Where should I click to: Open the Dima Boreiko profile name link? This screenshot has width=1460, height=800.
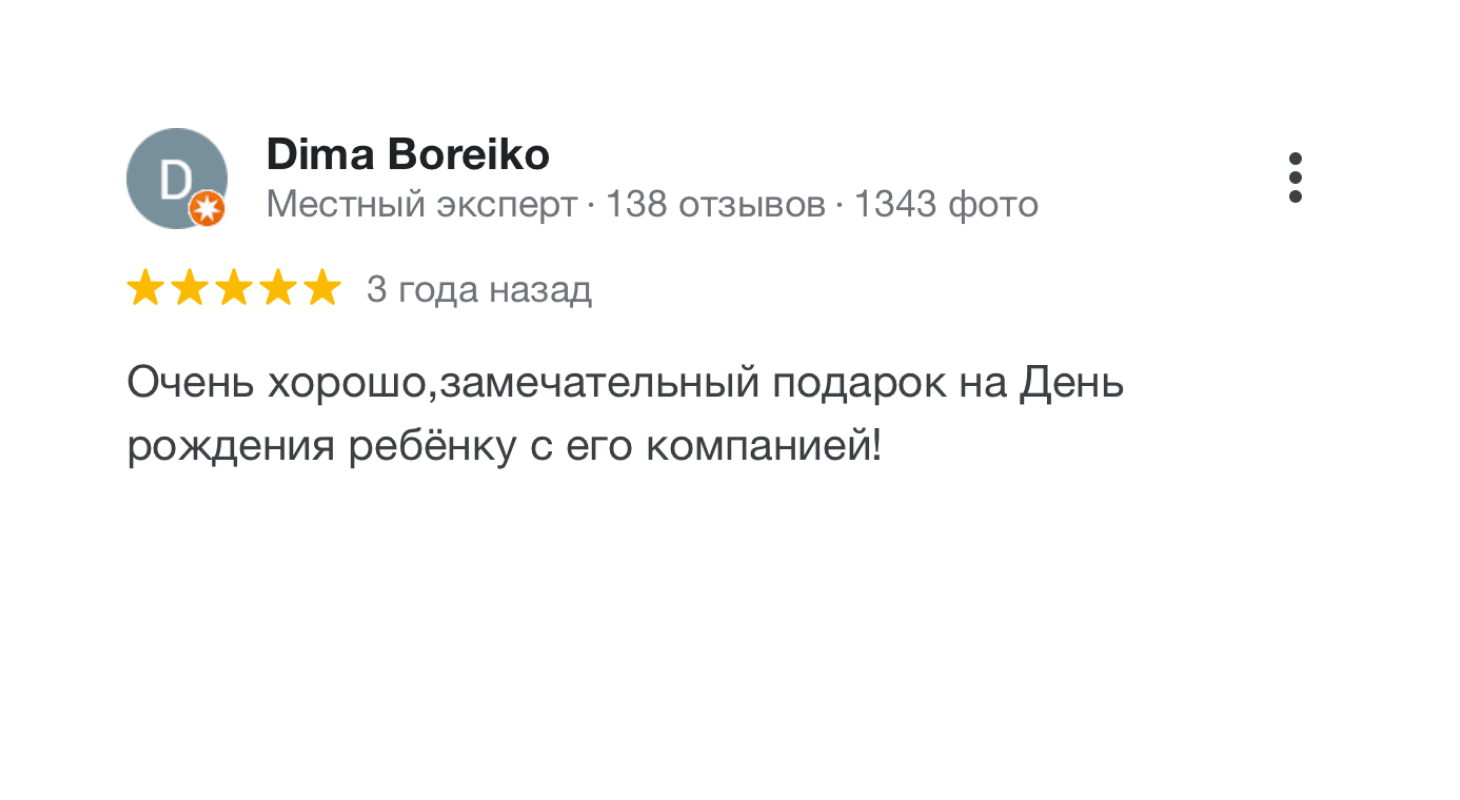pyautogui.click(x=407, y=155)
